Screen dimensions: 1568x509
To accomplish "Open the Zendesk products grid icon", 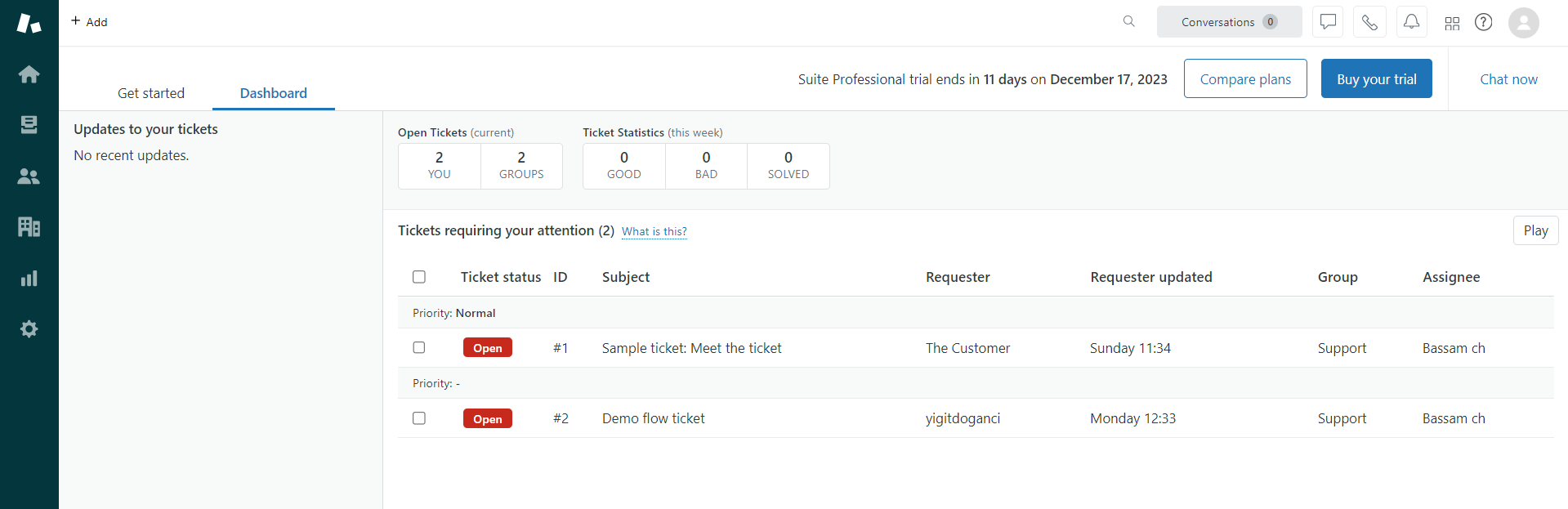I will [1452, 23].
